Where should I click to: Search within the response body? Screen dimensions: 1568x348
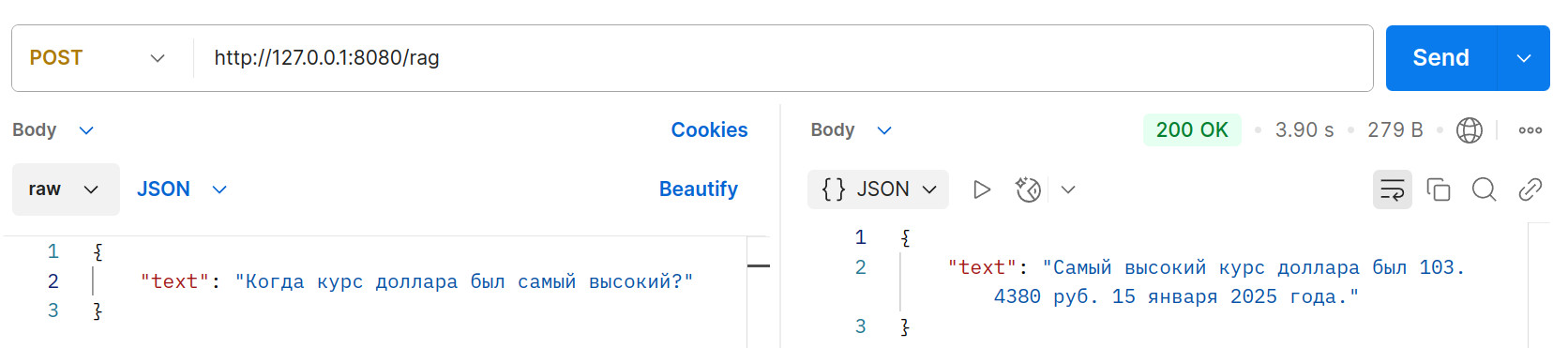pos(1485,189)
